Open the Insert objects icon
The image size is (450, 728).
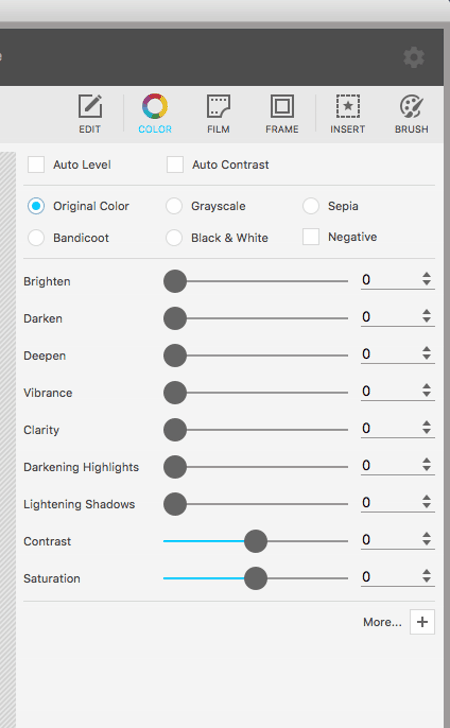(x=348, y=106)
